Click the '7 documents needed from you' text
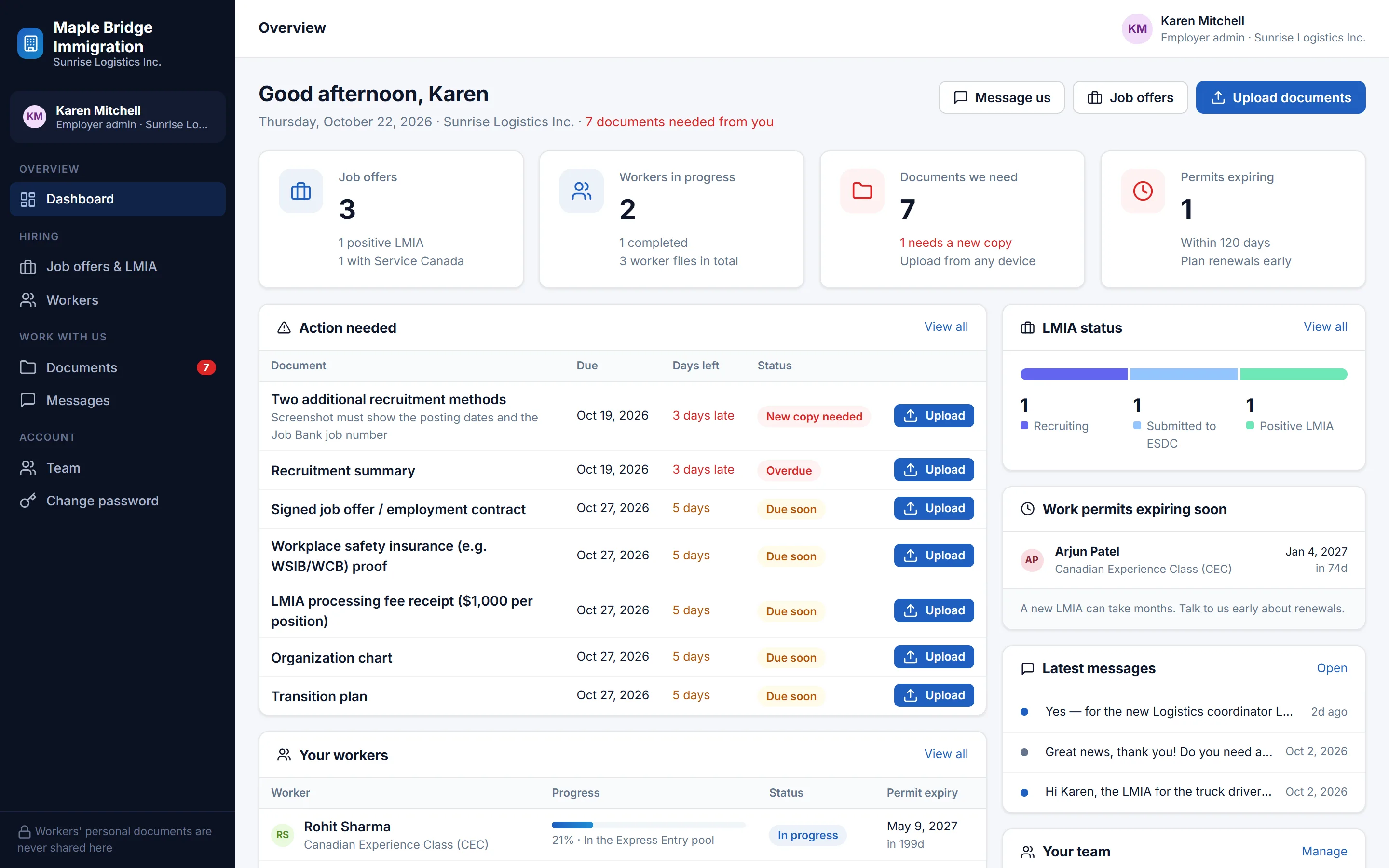 [x=679, y=122]
